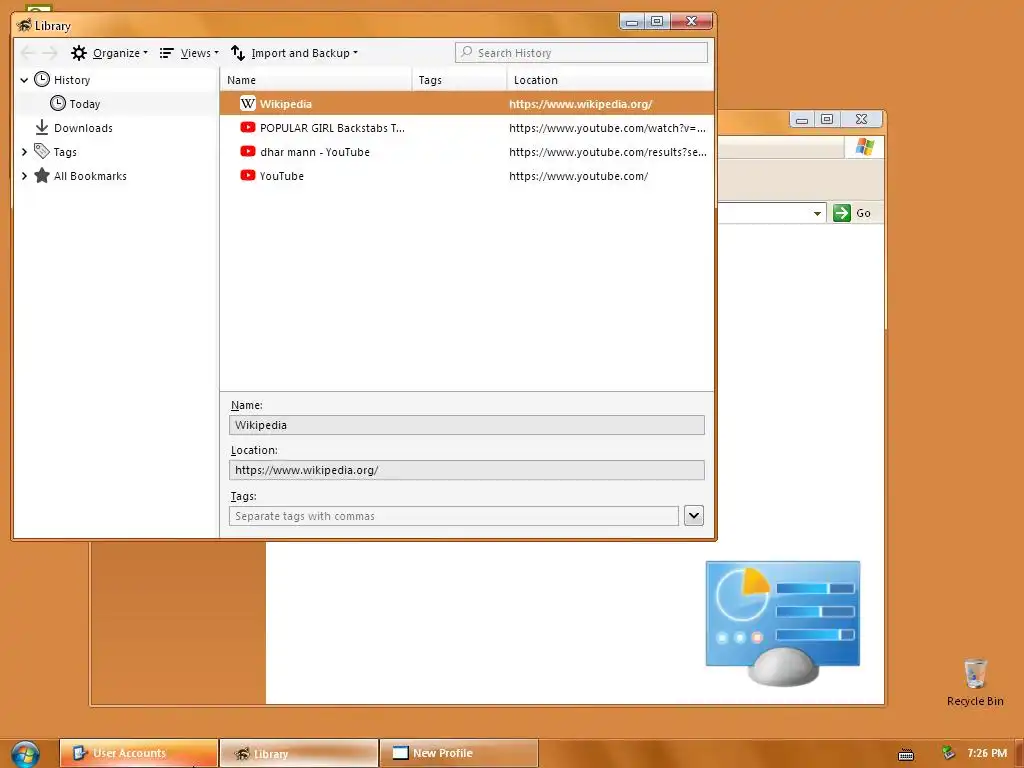
Task: Expand the Tags tree node
Action: [24, 152]
